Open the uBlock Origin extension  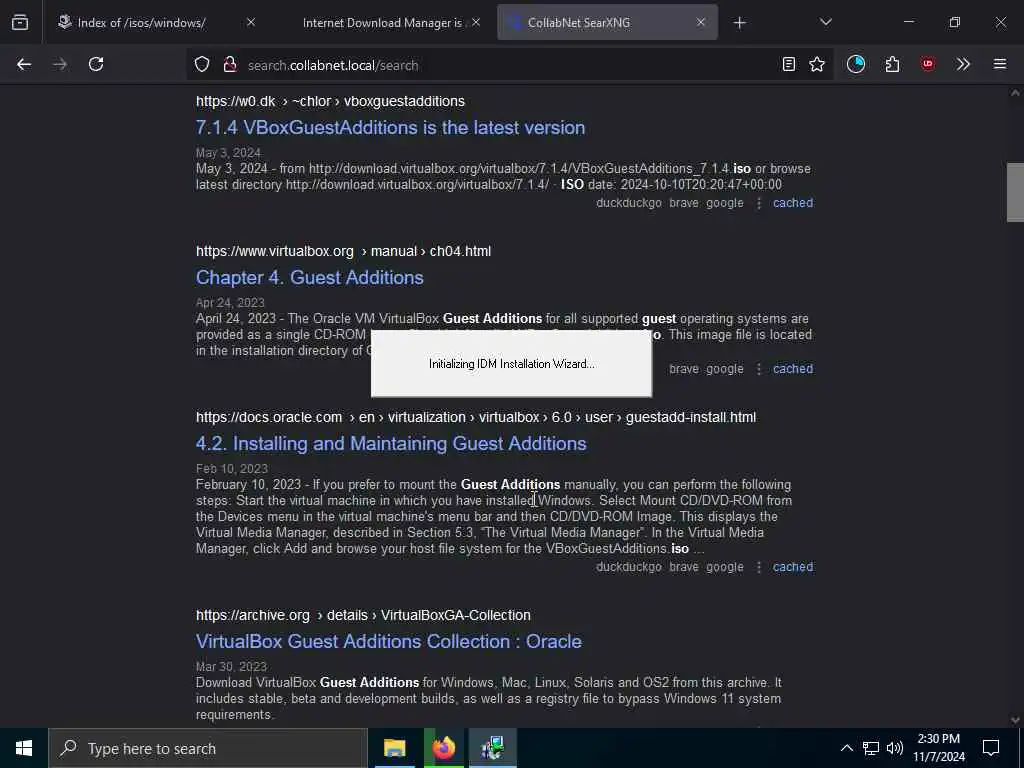tap(928, 64)
